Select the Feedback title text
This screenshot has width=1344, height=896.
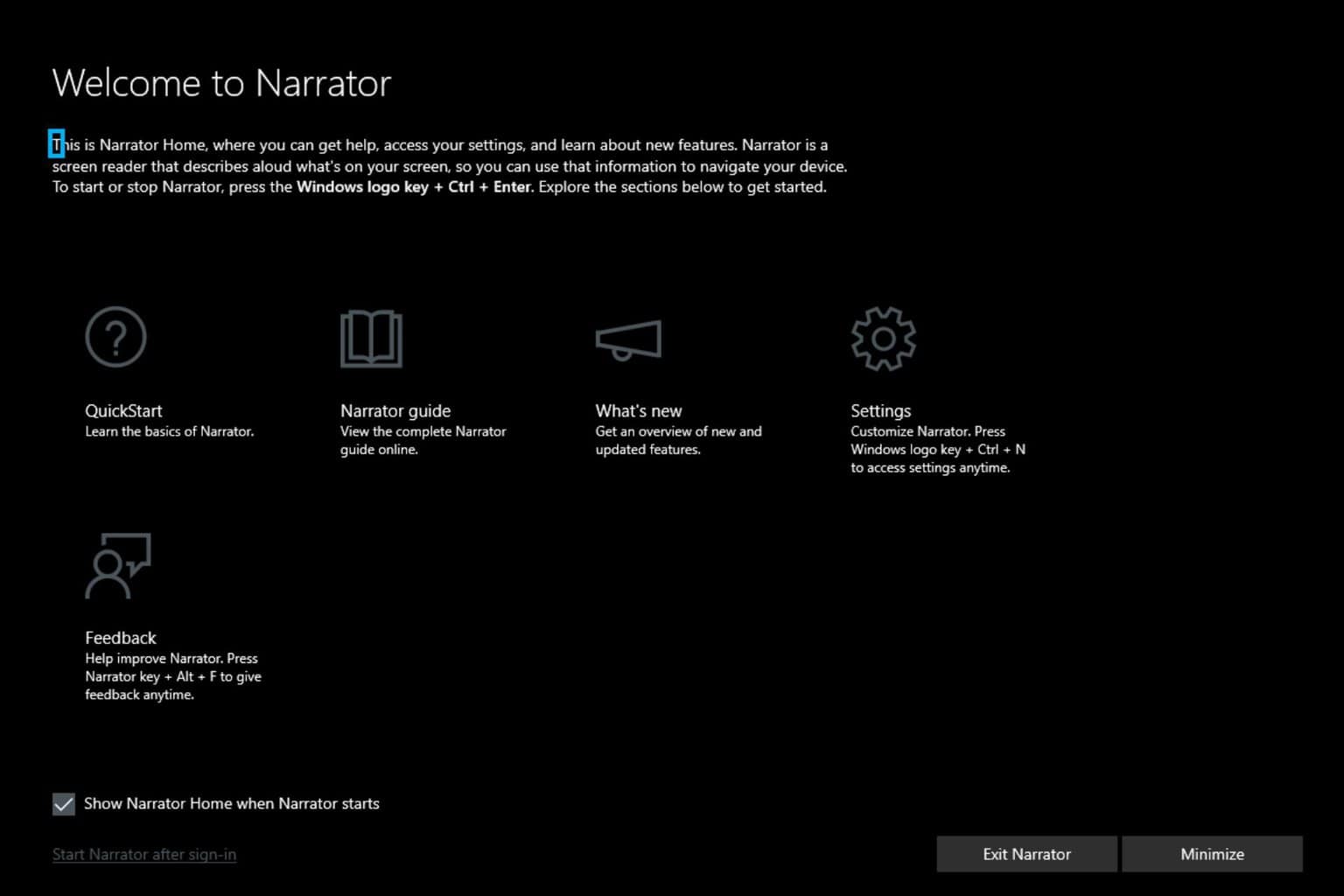coord(121,638)
